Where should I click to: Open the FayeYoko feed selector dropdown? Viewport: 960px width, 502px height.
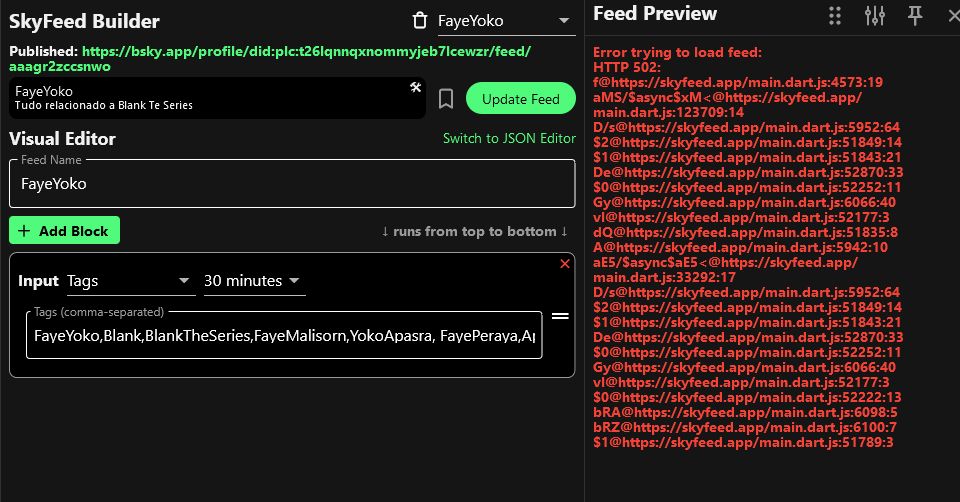[x=506, y=21]
